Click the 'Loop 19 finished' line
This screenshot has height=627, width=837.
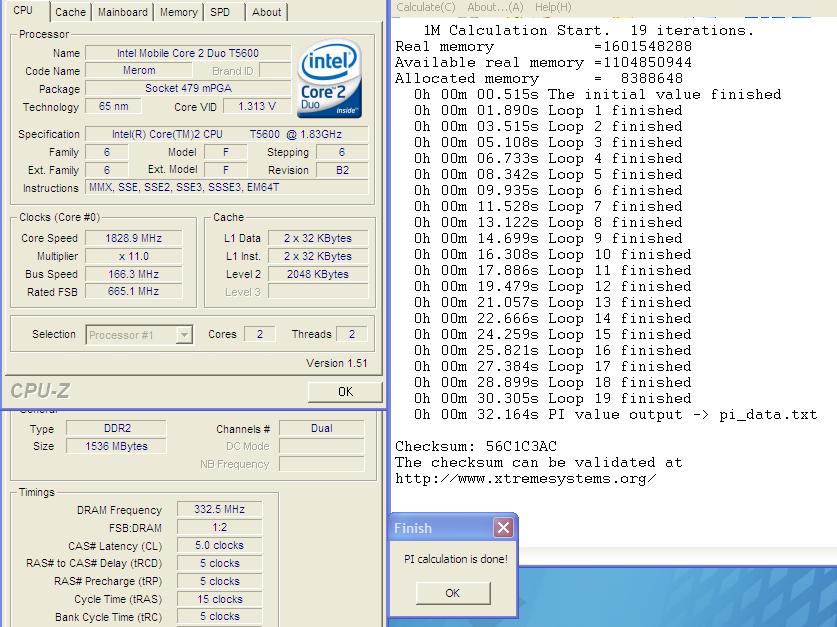coord(552,398)
